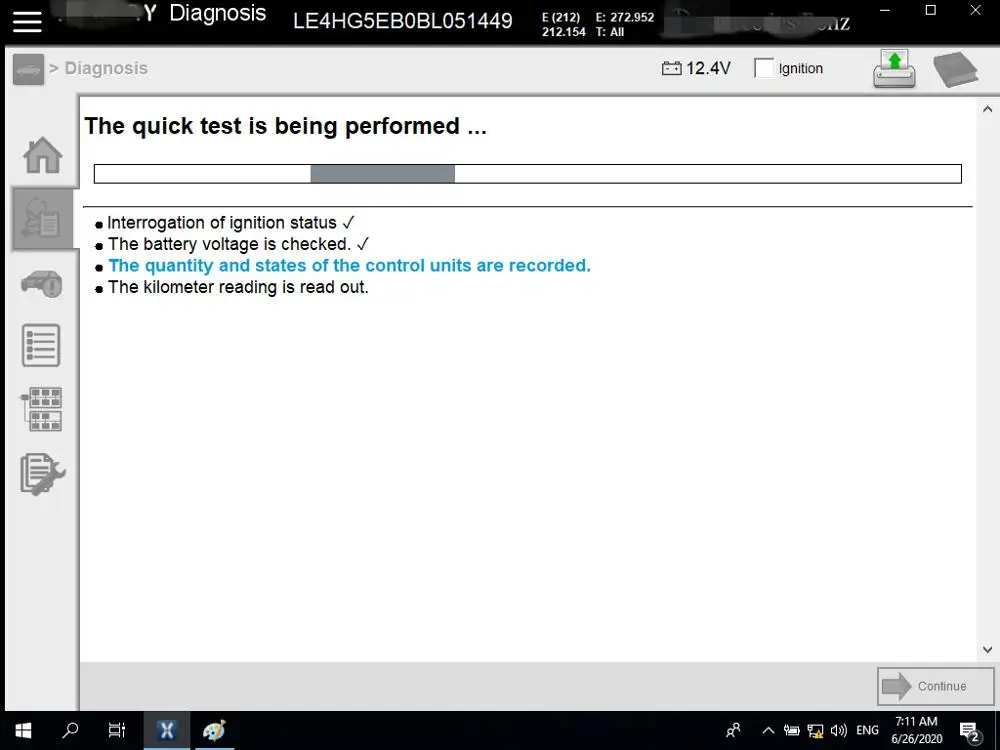Open Windows taskbar search
The width and height of the screenshot is (1000, 750).
point(70,730)
